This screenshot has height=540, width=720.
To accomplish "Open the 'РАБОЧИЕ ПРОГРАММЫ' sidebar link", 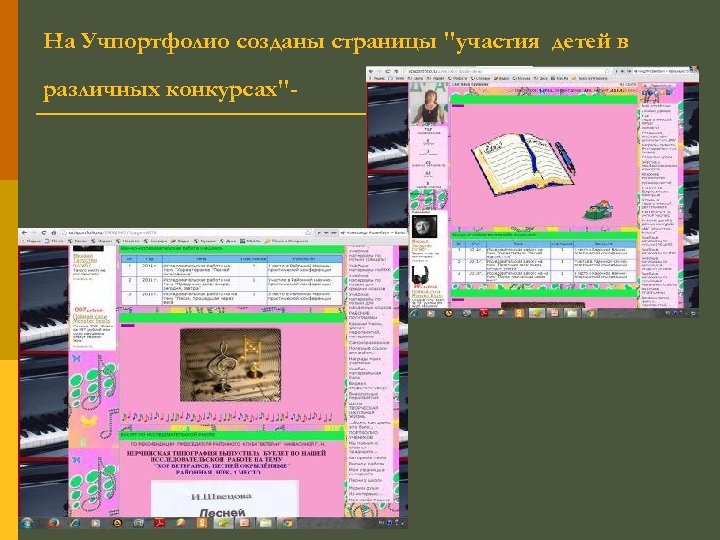I will tap(363, 315).
